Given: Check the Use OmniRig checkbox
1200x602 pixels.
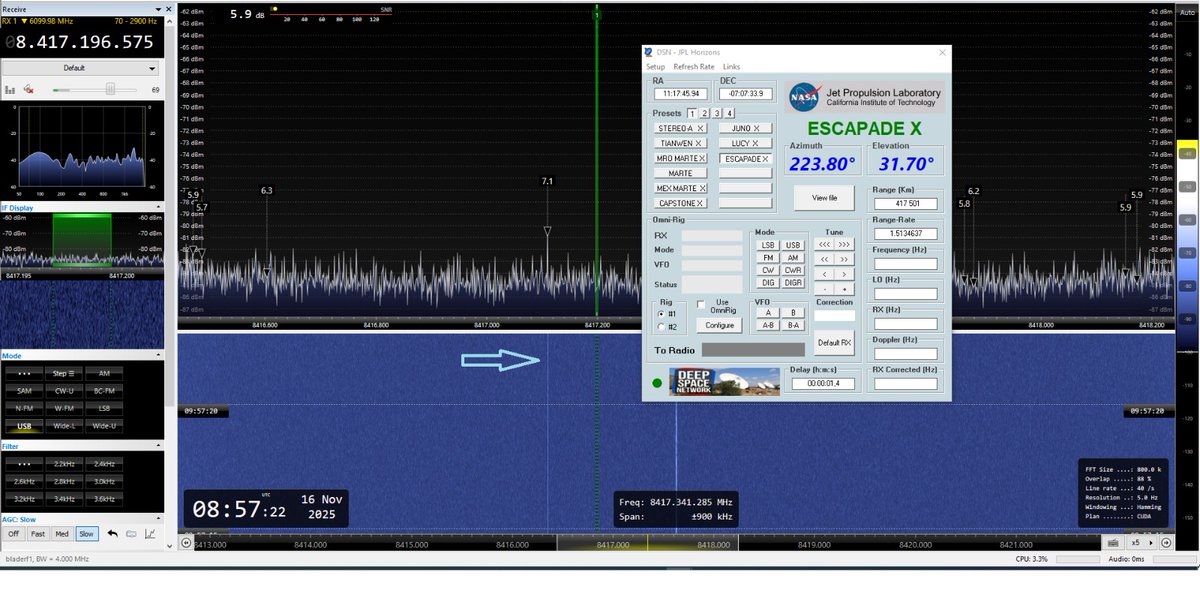Looking at the screenshot, I should (701, 304).
